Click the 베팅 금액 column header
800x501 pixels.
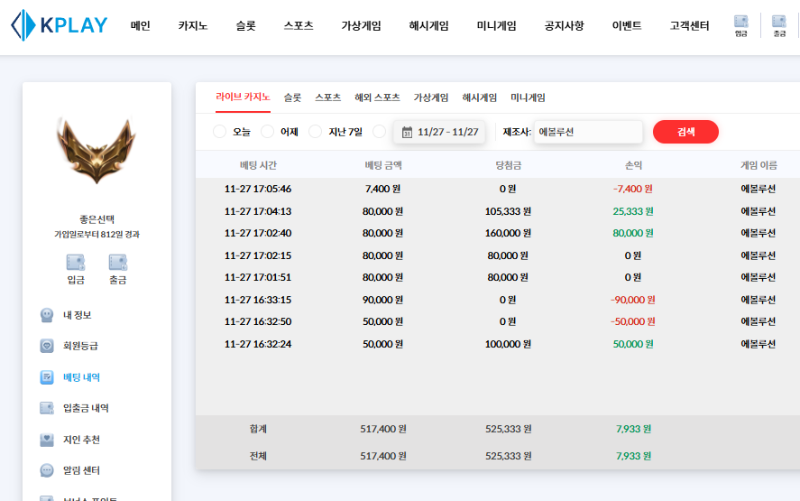tap(383, 165)
